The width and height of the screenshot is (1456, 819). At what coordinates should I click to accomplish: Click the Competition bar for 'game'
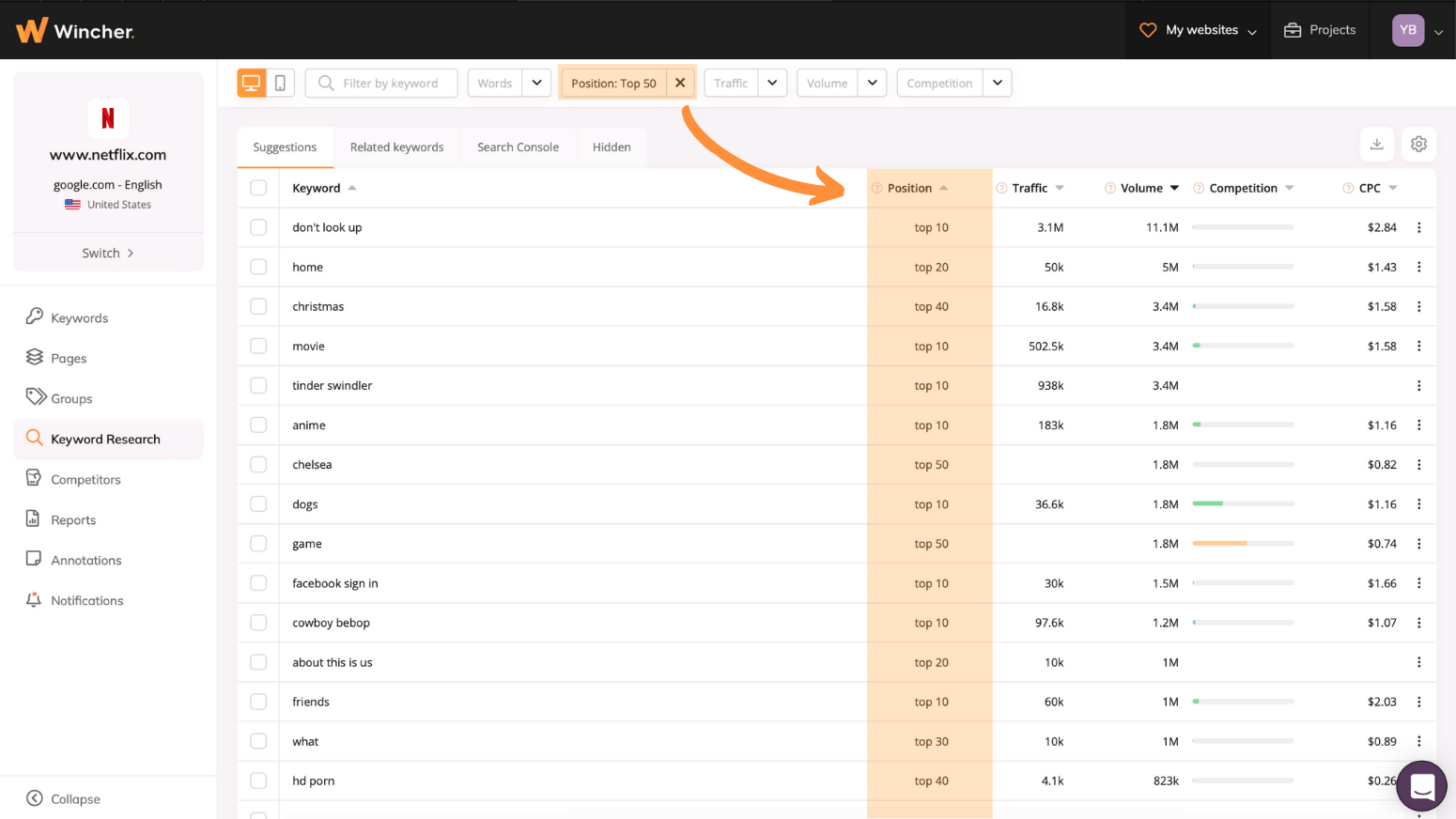point(1244,543)
